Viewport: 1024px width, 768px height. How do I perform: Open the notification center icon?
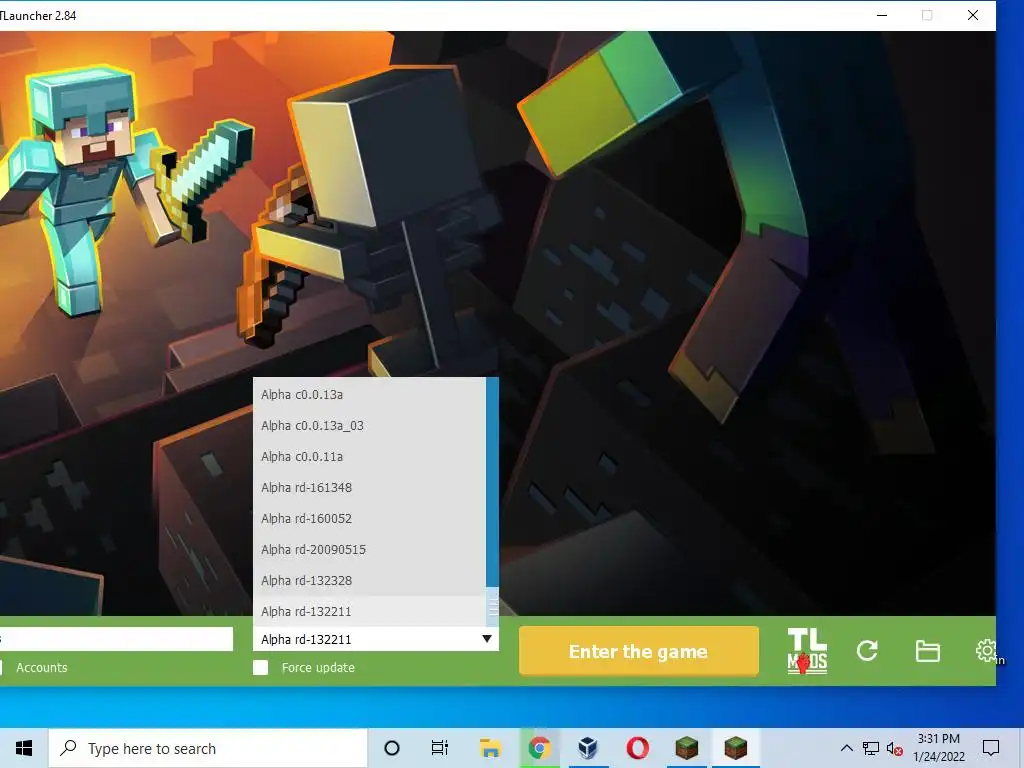click(x=991, y=748)
